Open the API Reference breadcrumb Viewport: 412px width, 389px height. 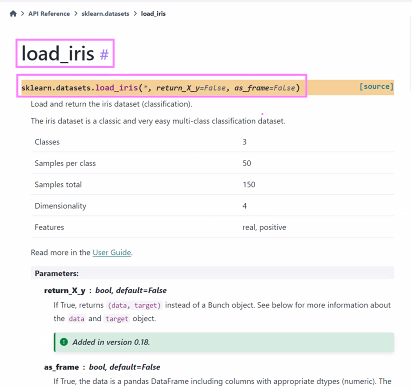click(x=49, y=14)
